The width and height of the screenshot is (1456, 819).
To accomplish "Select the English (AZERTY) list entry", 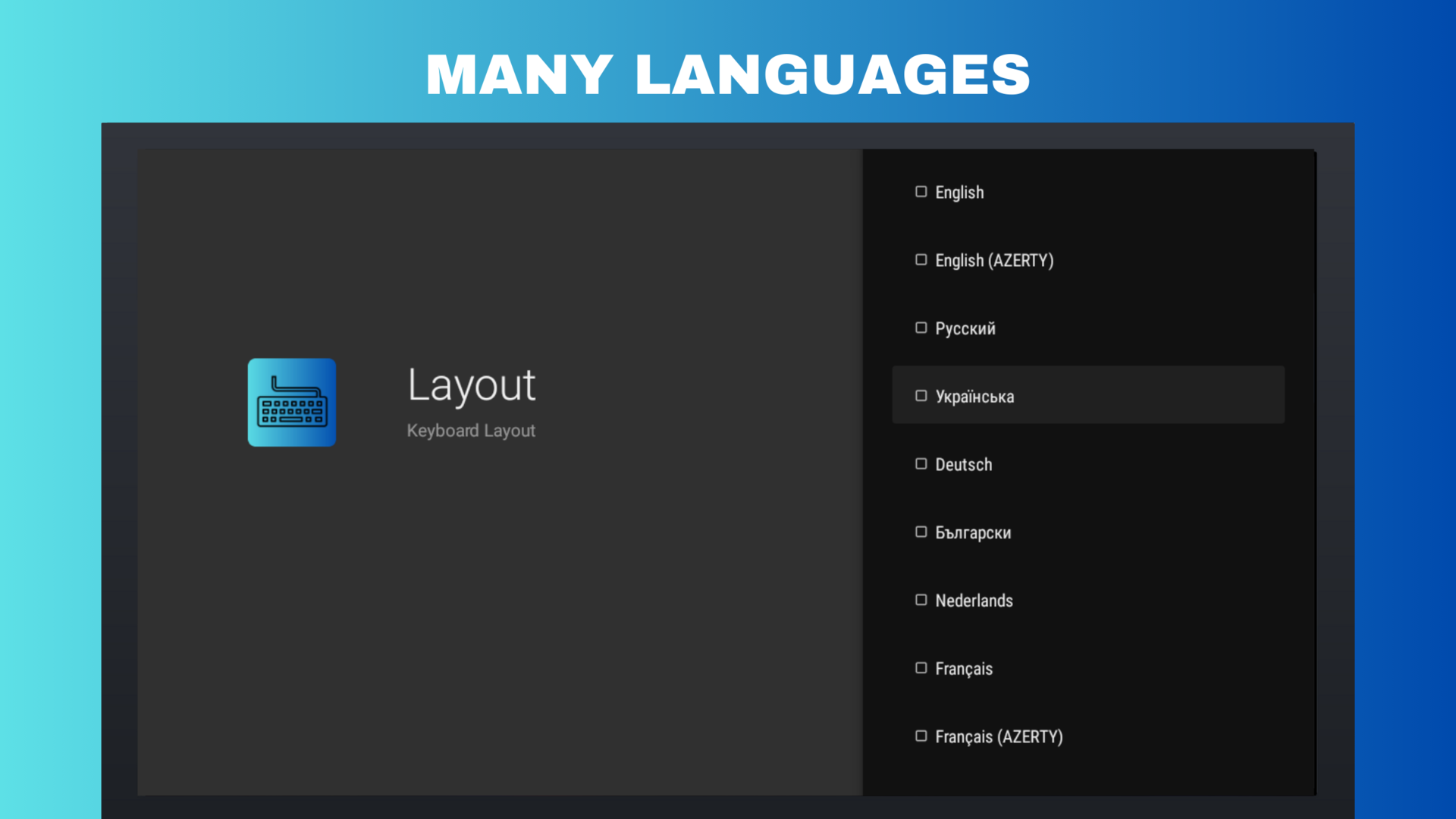I will (994, 261).
